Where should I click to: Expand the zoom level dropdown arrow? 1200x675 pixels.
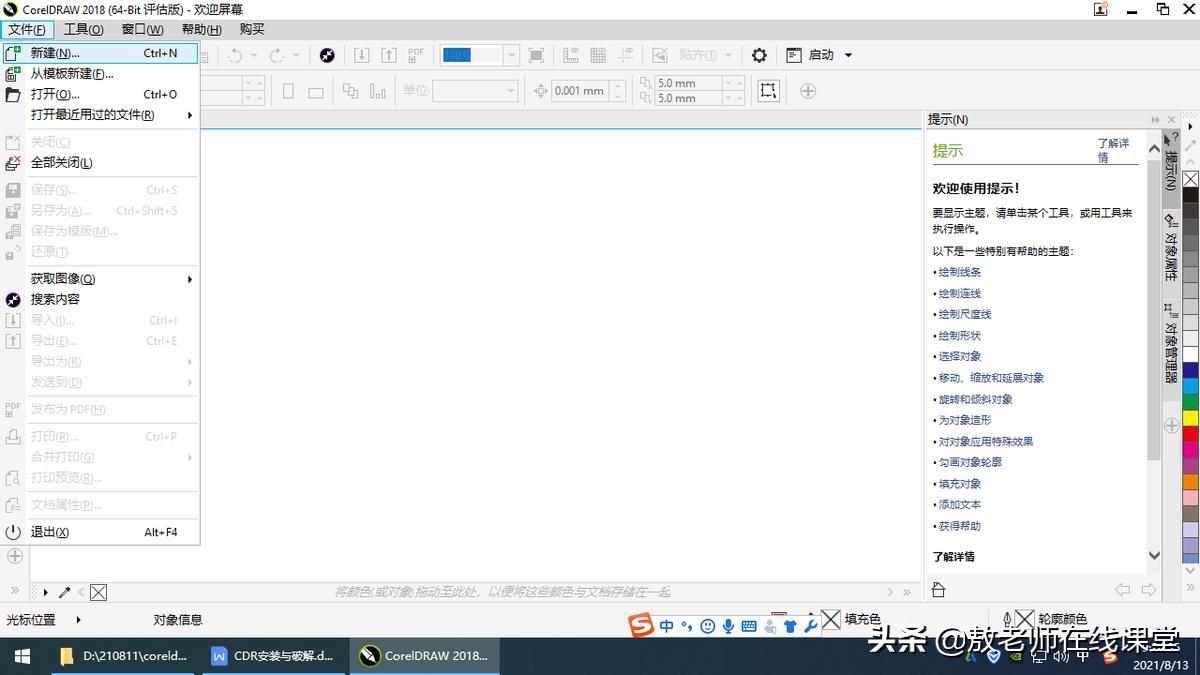pyautogui.click(x=511, y=55)
